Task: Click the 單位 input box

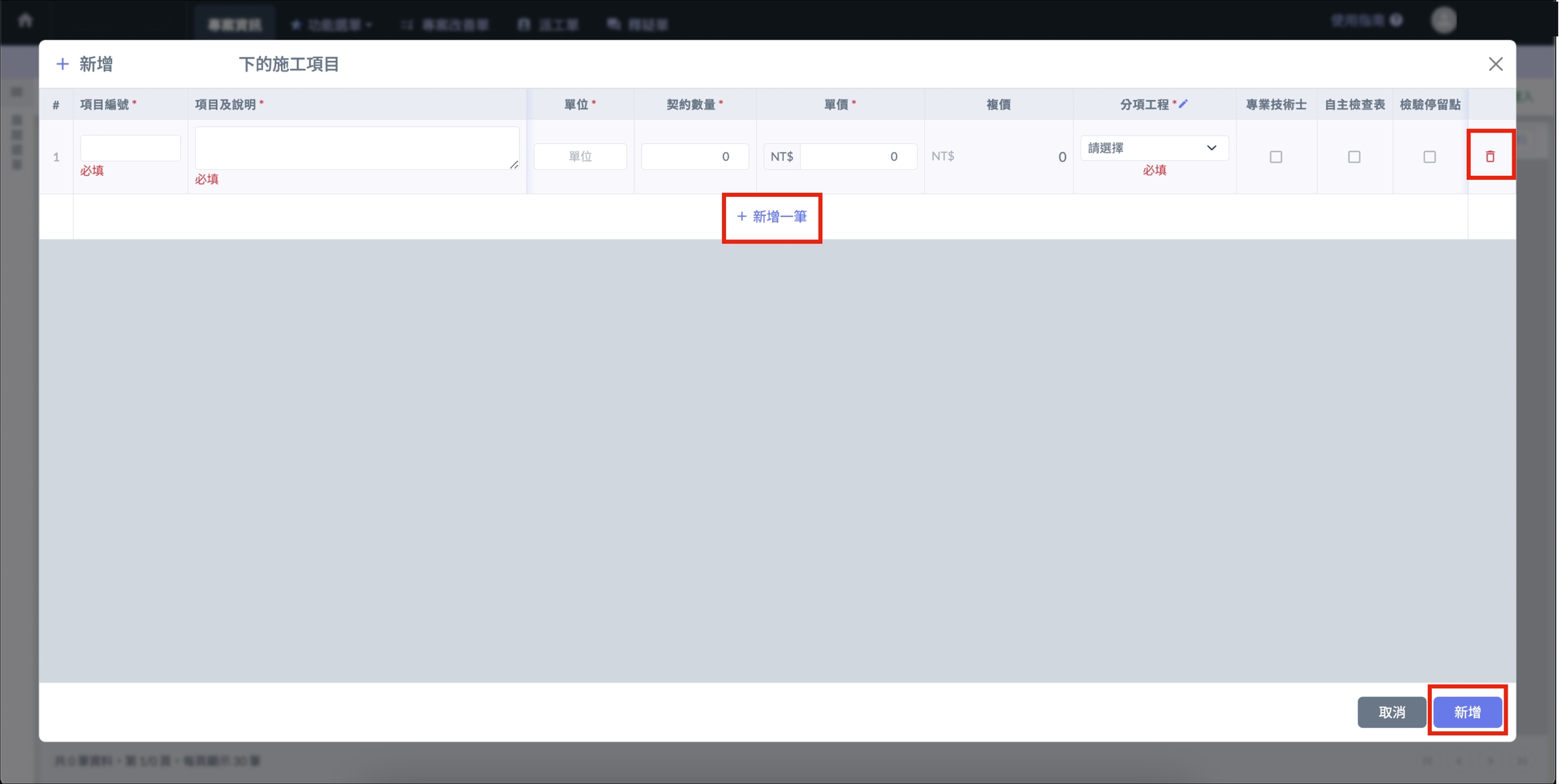Action: pyautogui.click(x=580, y=156)
